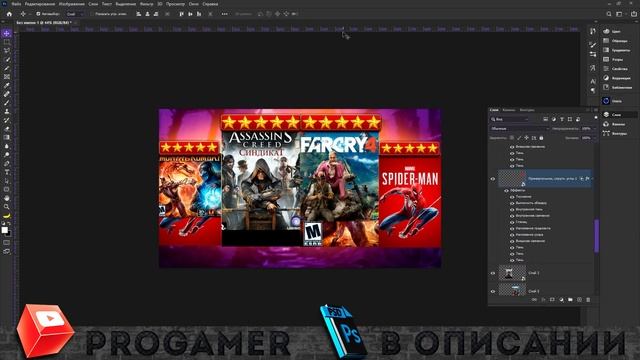
Task: Select the Hand tool
Action: click(7, 198)
